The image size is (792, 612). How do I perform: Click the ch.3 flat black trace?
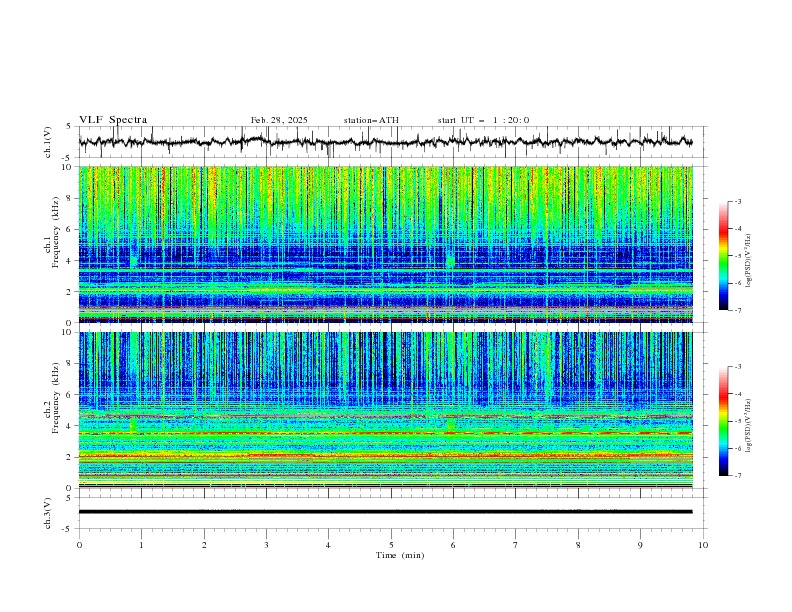(x=385, y=512)
